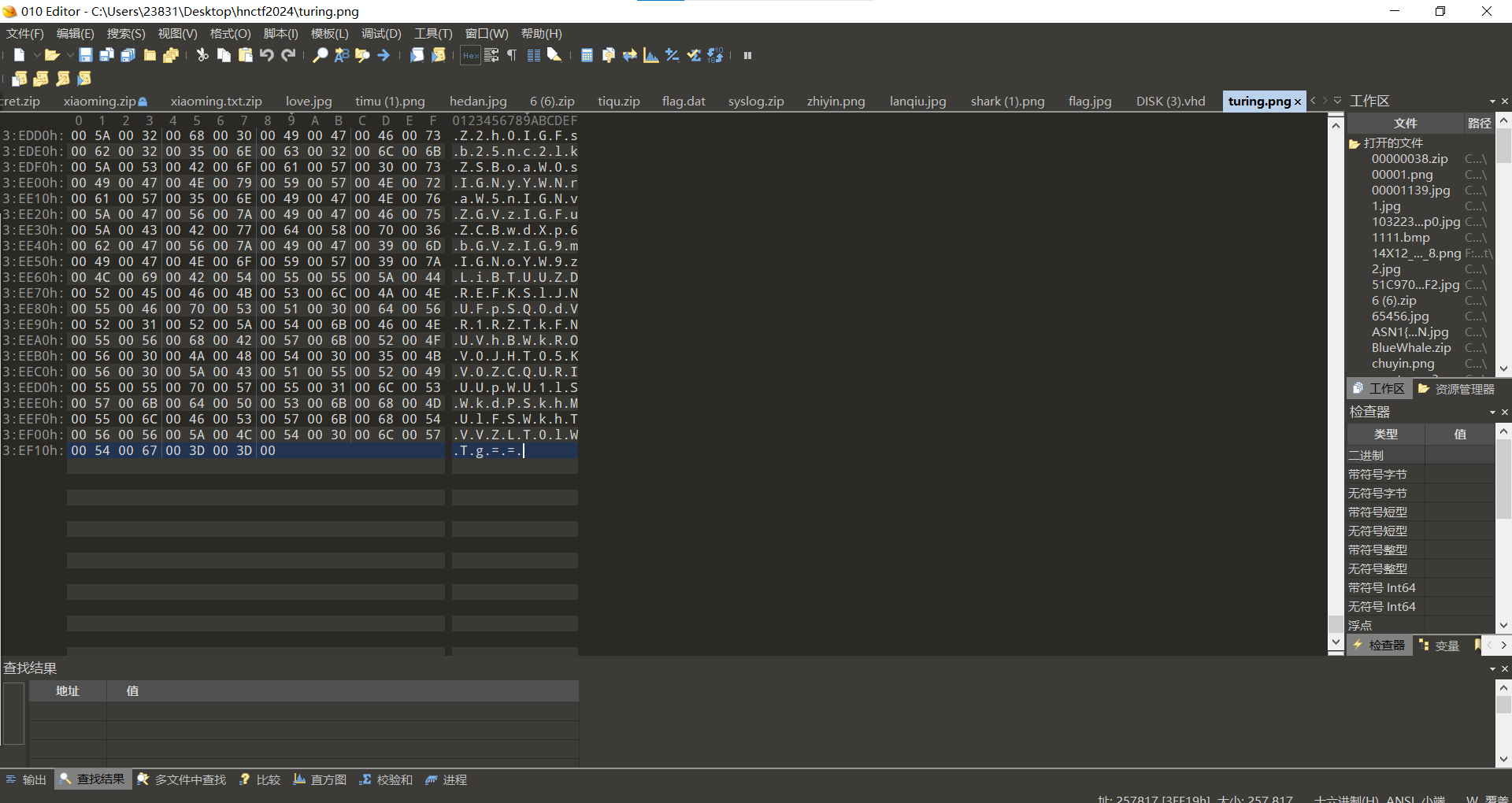This screenshot has width=1512, height=803.
Task: Click the Run Script icon
Action: [417, 55]
